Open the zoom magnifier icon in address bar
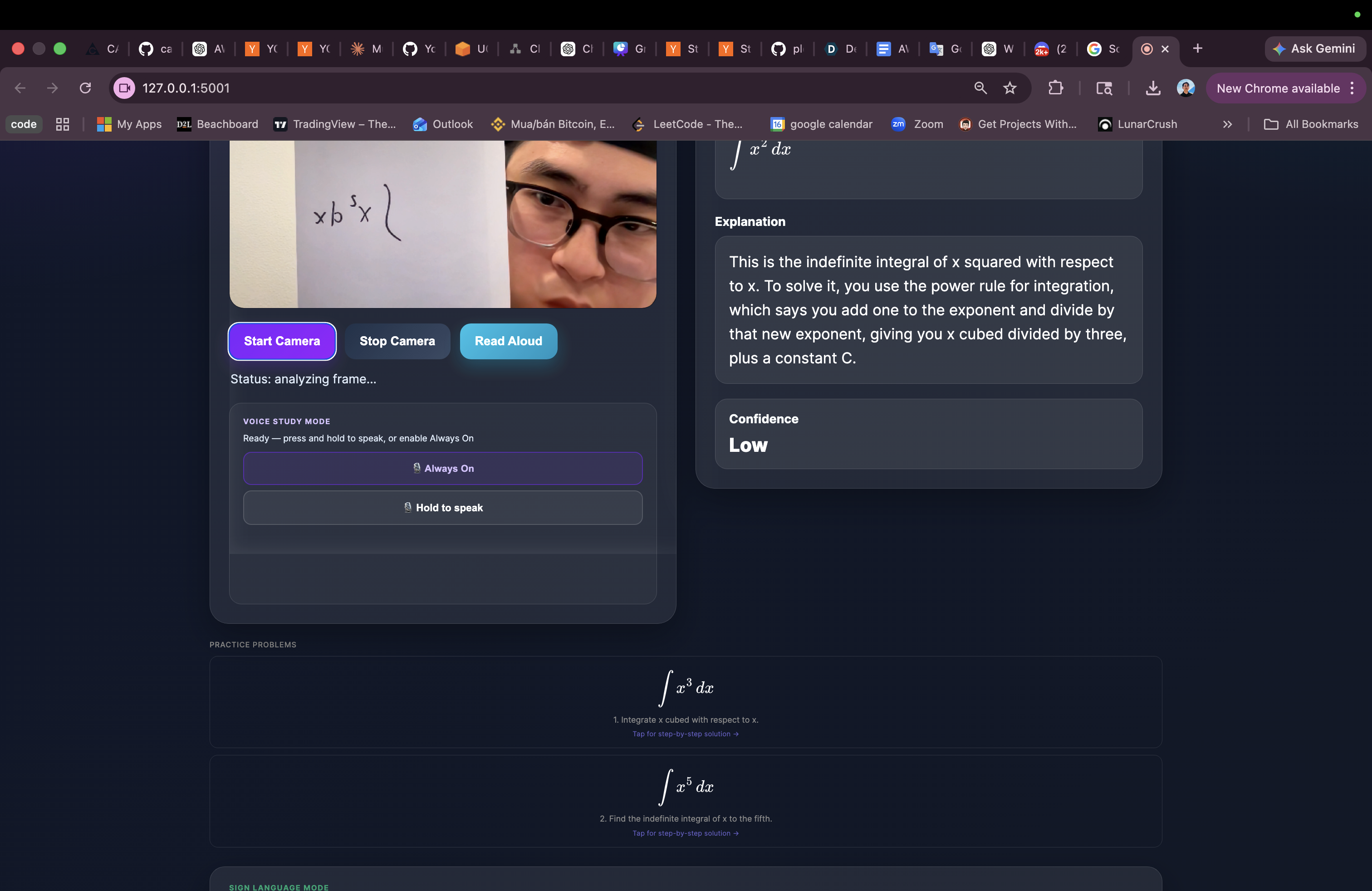Viewport: 1372px width, 891px height. click(980, 88)
